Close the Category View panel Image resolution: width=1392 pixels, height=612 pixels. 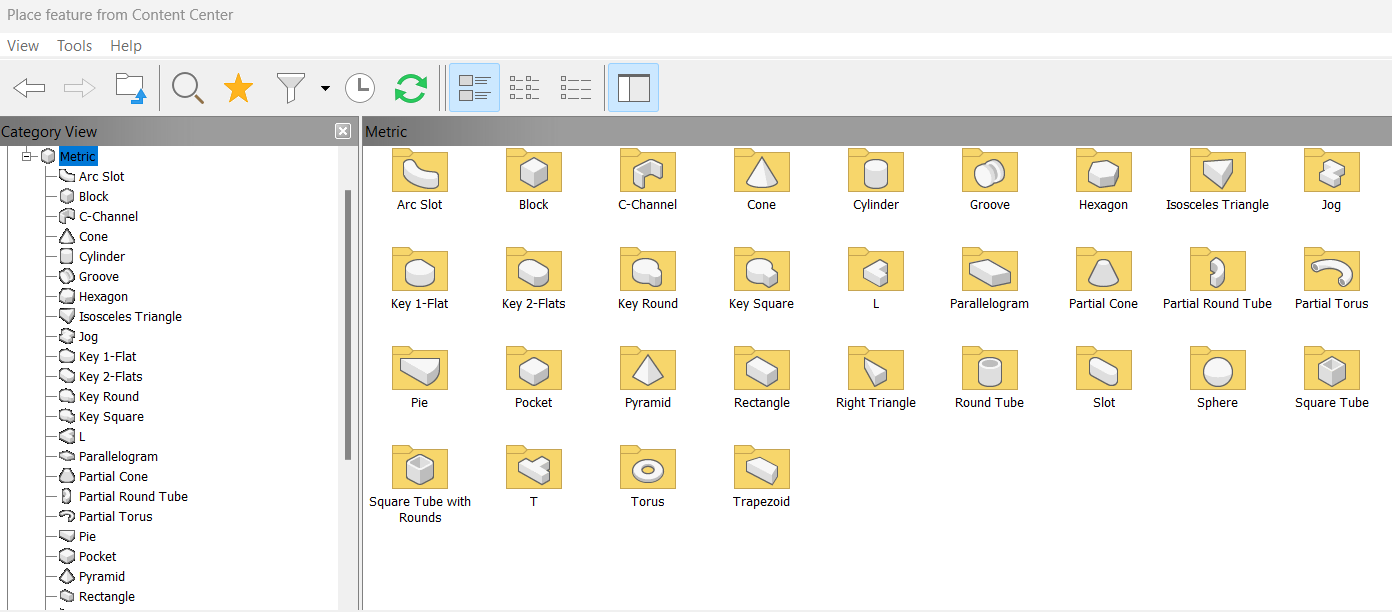[x=343, y=131]
